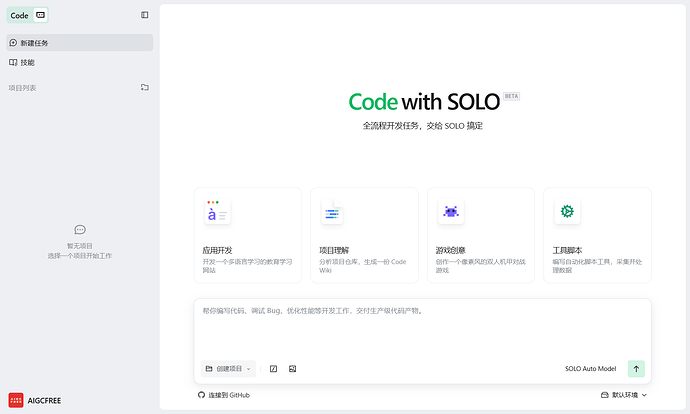Click the BETA badge
Screen dimensions: 690x414
(x=511, y=96)
